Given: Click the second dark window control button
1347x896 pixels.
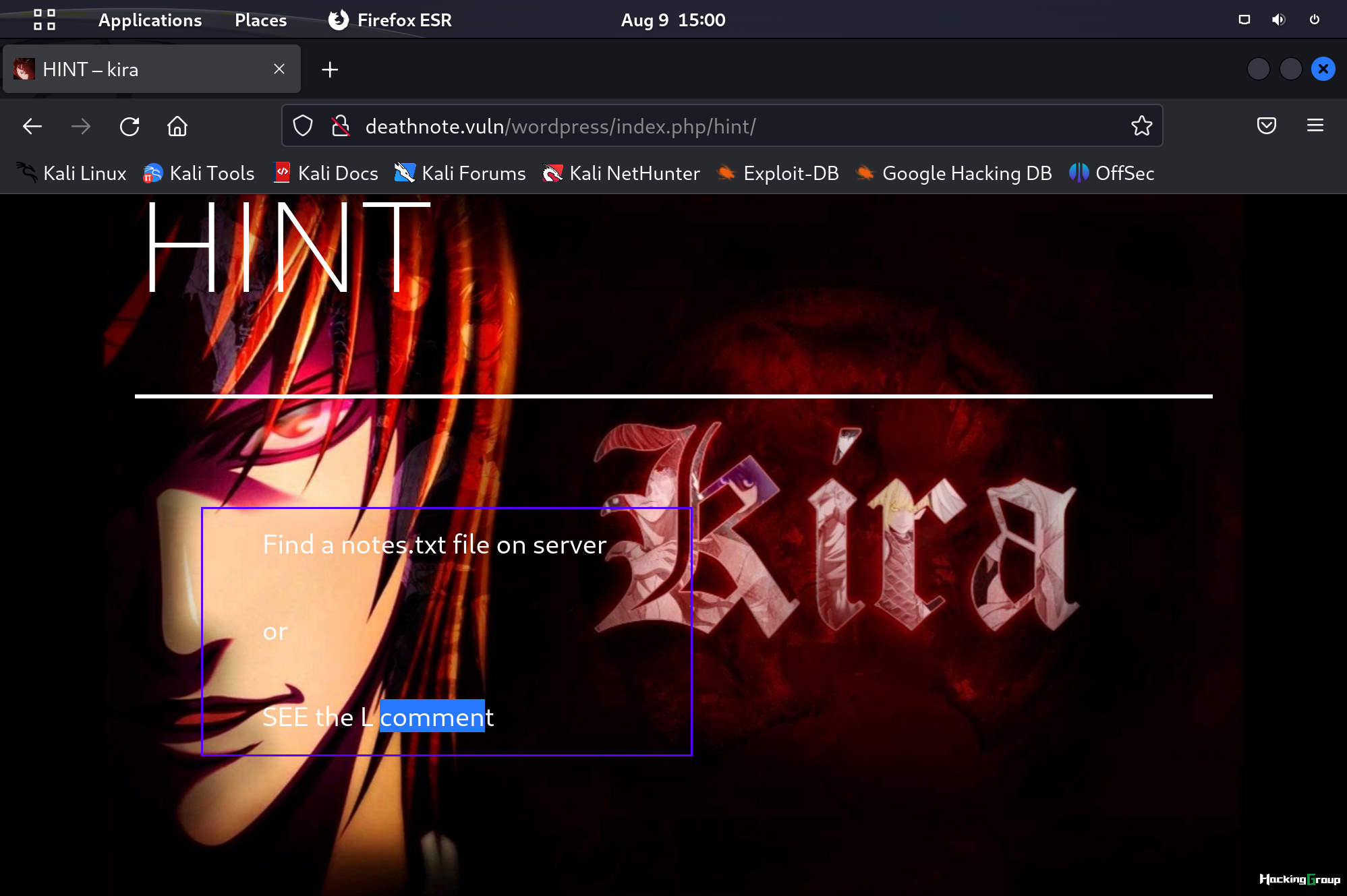Looking at the screenshot, I should [1291, 69].
